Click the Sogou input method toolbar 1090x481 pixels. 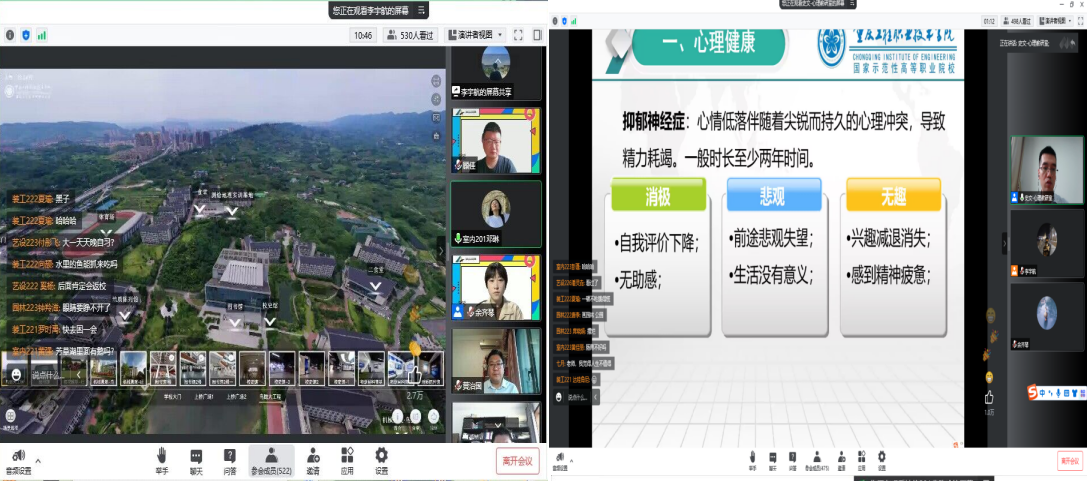[1057, 392]
